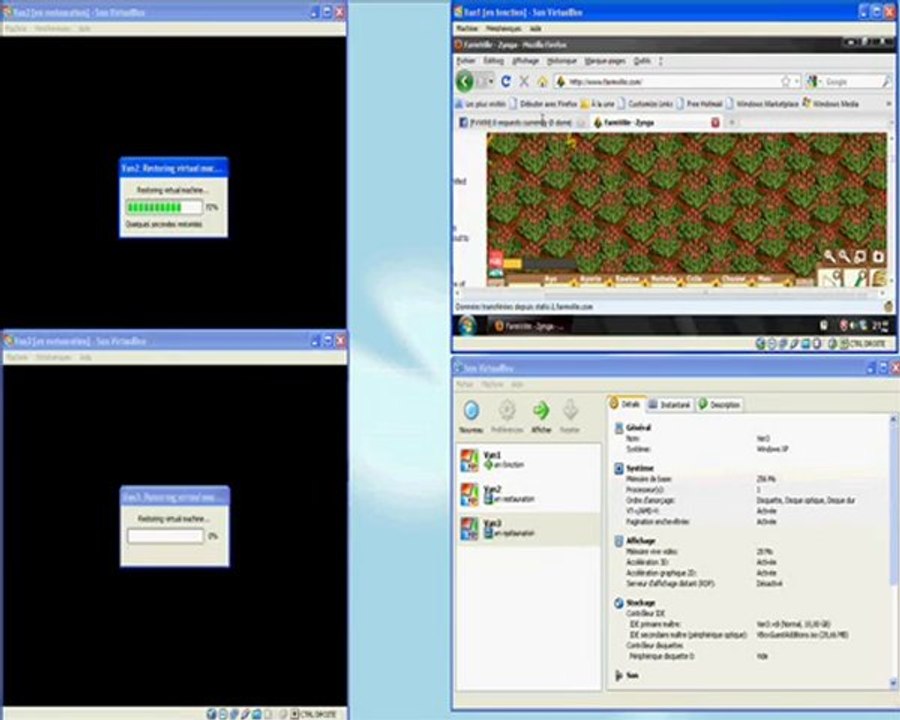Click the Windows Start orb in Van1 guest
This screenshot has width=900, height=720.
point(468,326)
